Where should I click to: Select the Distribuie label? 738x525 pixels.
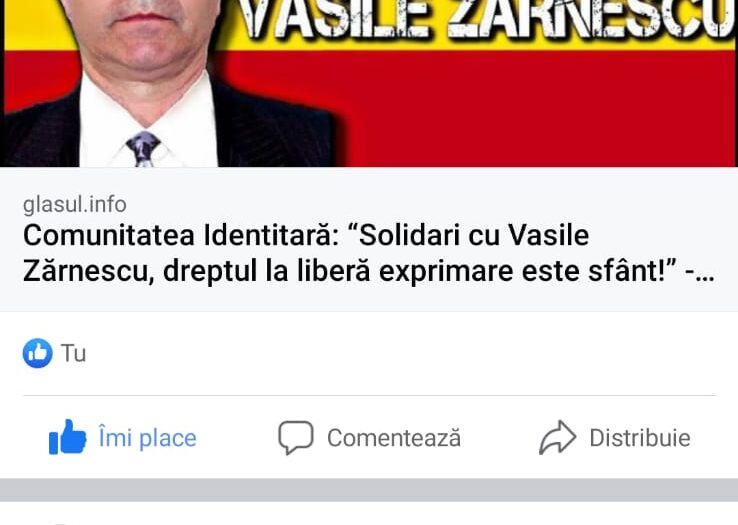click(x=640, y=438)
